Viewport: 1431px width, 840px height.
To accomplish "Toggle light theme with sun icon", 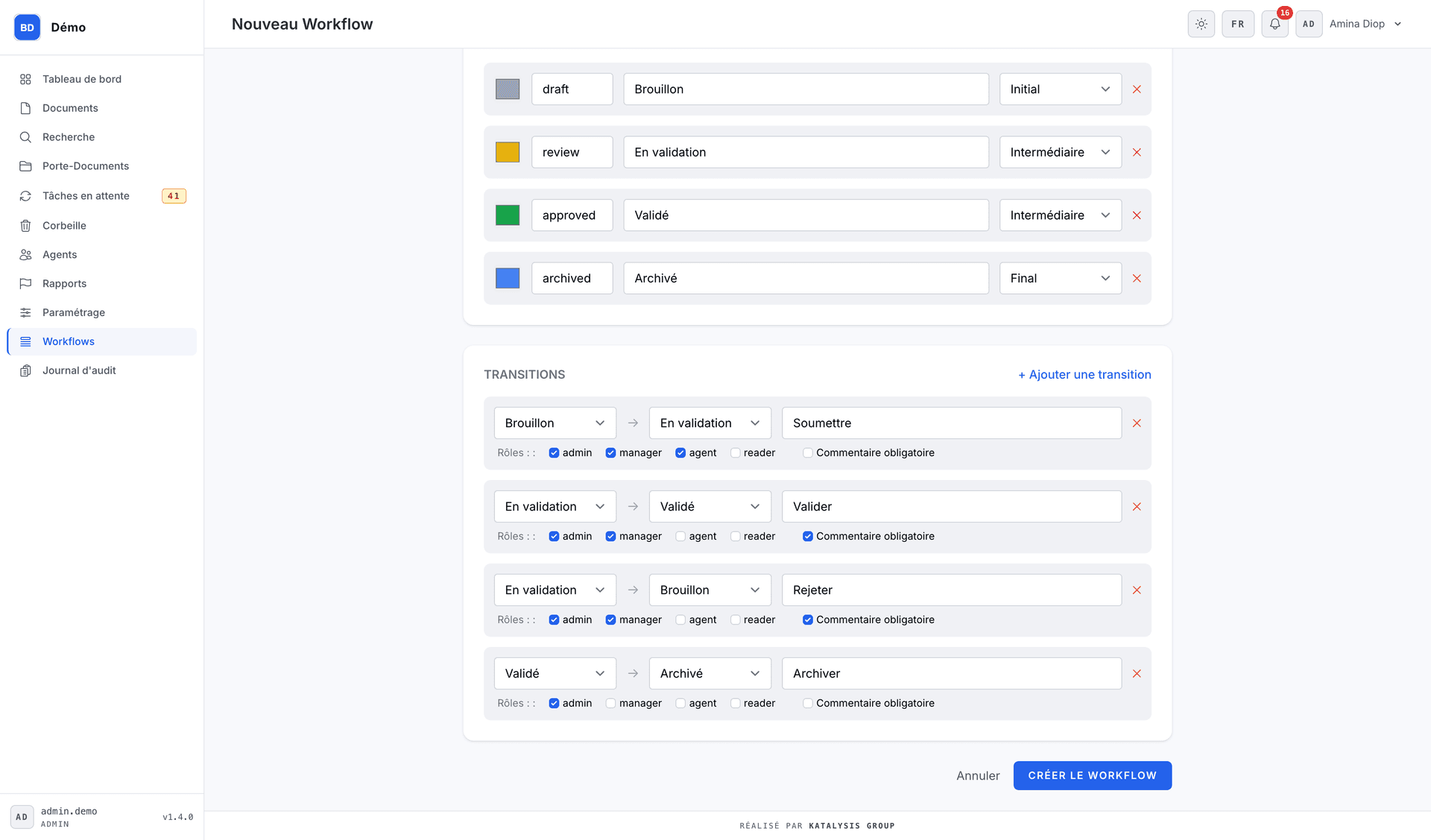I will pyautogui.click(x=1201, y=24).
